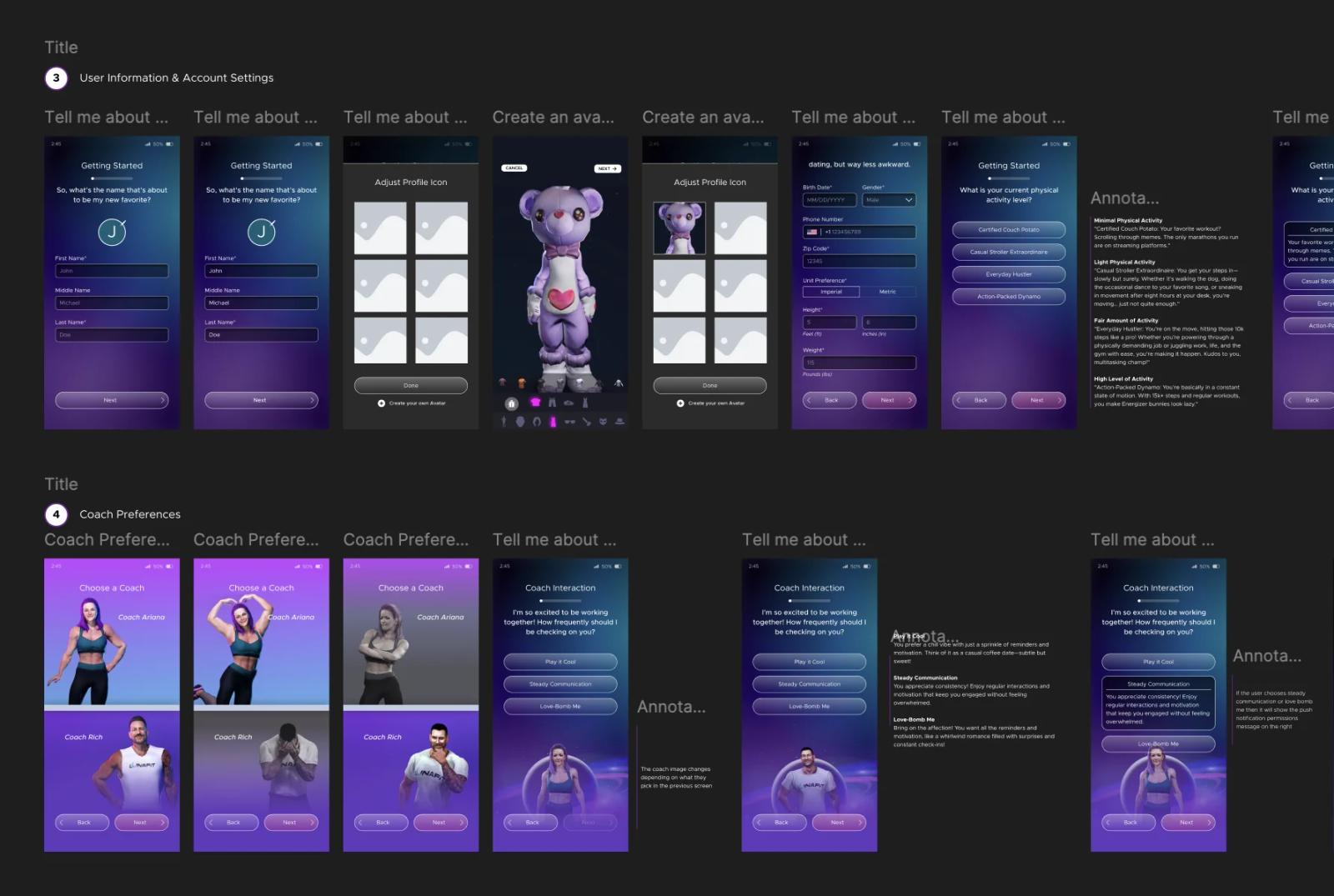The width and height of the screenshot is (1334, 896).
Task: Collapse the expanded Steady Communication description card
Action: [1159, 704]
